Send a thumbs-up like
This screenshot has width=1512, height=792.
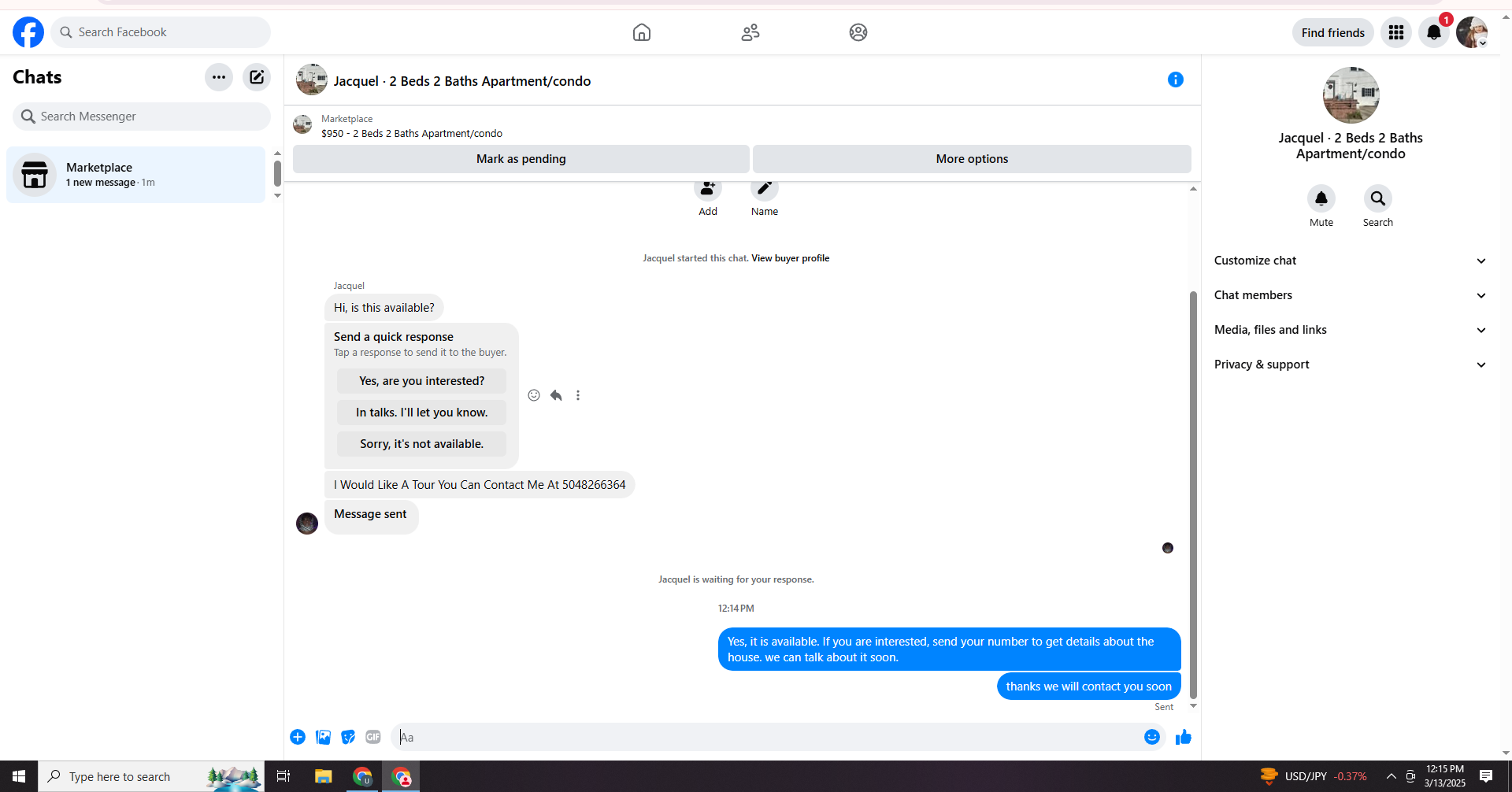(1184, 737)
